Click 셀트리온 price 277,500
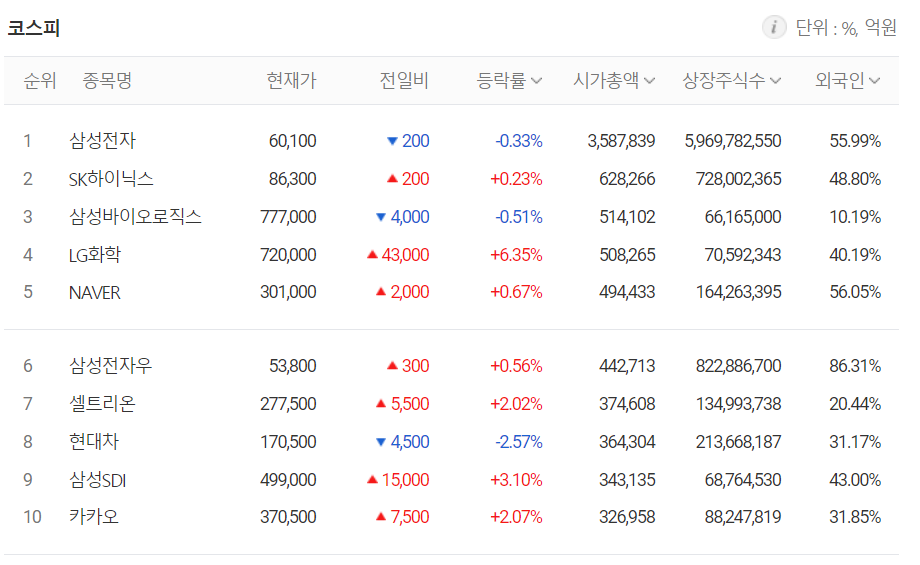Viewport: 920px width, 565px height. (288, 404)
